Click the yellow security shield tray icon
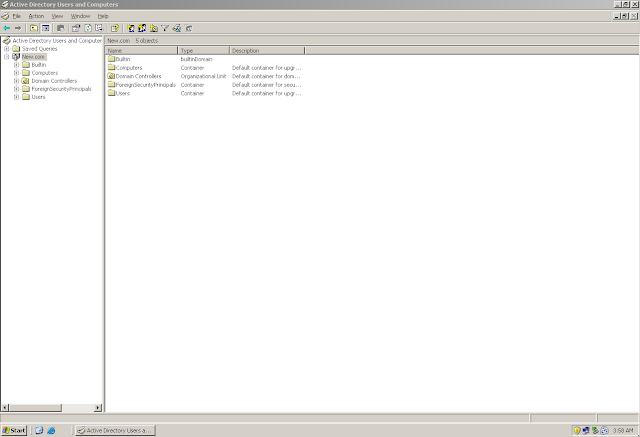Image resolution: width=640 pixels, height=437 pixels. click(x=577, y=430)
